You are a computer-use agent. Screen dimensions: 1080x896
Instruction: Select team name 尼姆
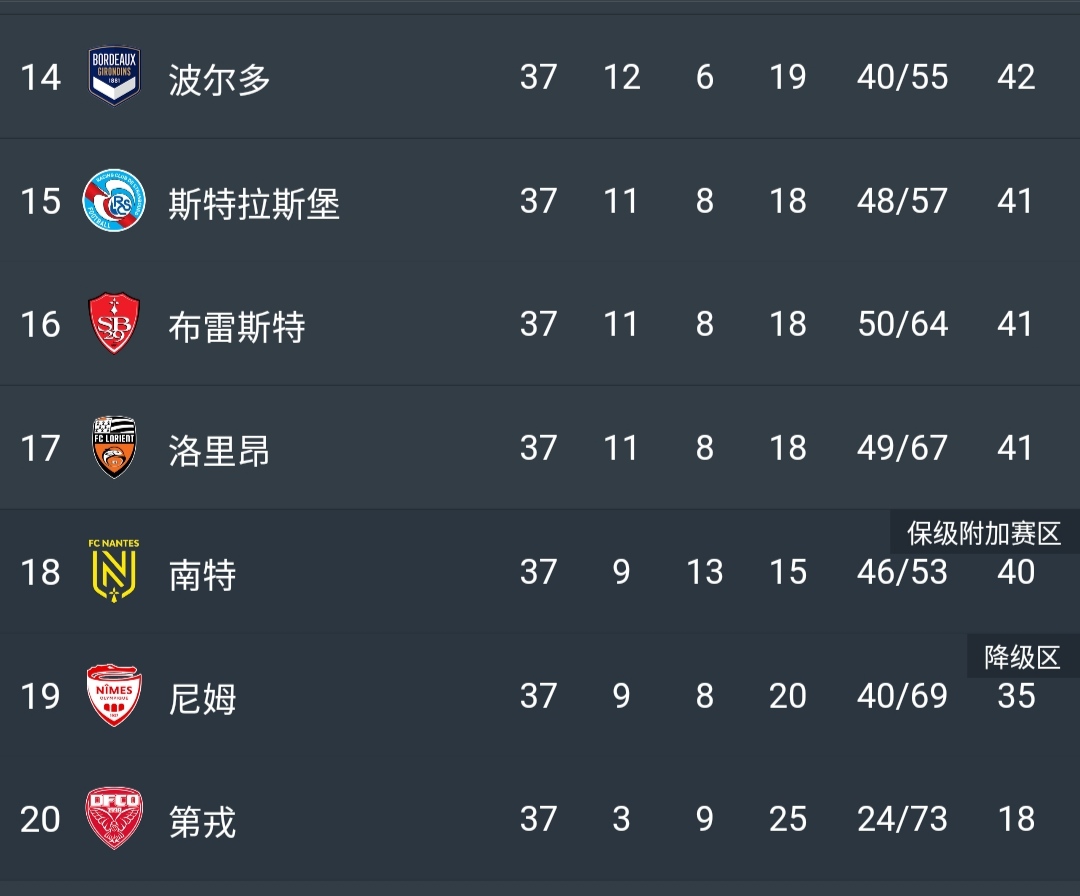[203, 698]
